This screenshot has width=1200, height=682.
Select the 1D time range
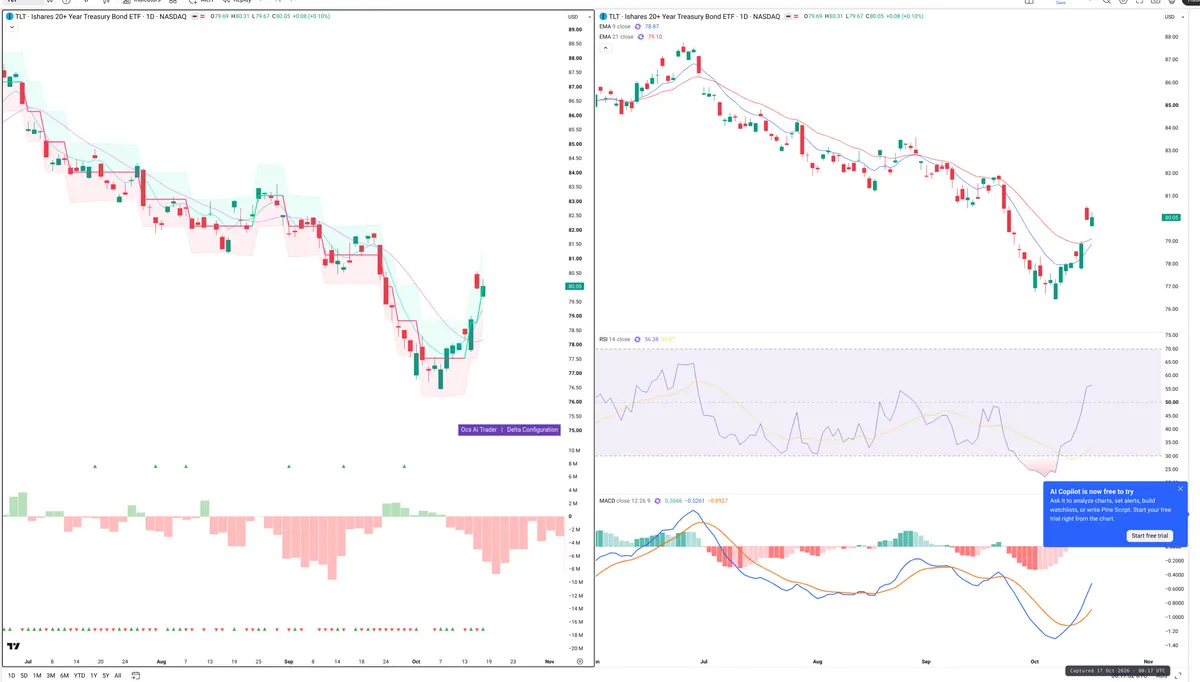point(11,676)
